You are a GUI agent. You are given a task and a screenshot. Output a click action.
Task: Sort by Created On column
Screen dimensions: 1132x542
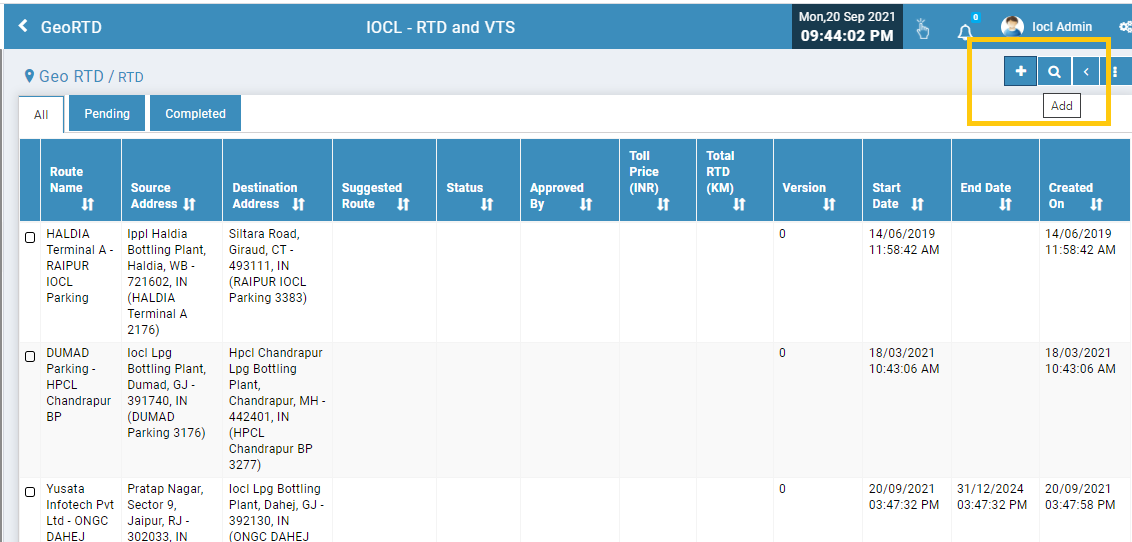tap(1096, 204)
